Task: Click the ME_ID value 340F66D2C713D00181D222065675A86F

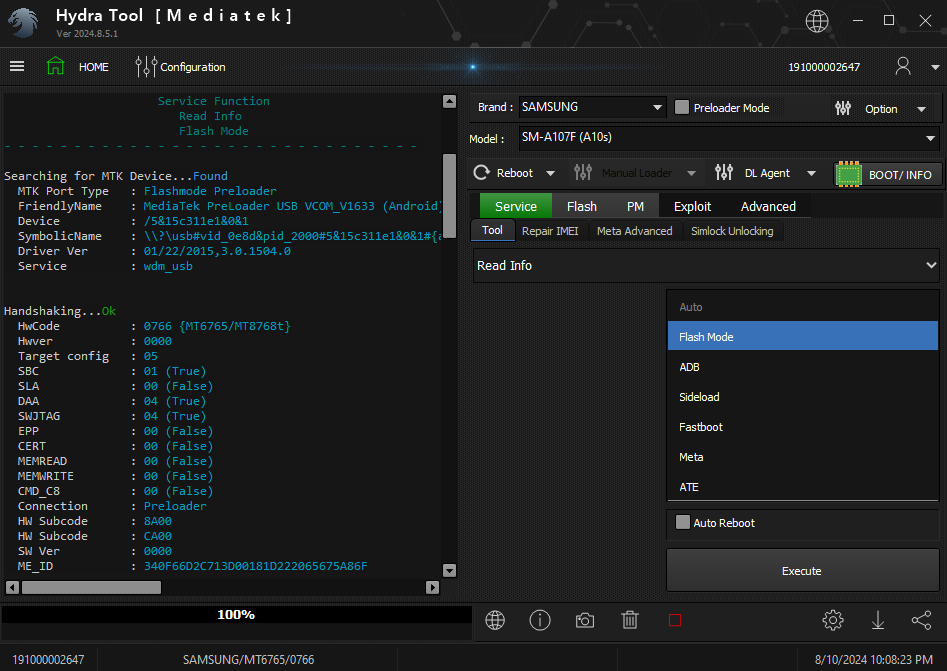Action: click(x=255, y=566)
